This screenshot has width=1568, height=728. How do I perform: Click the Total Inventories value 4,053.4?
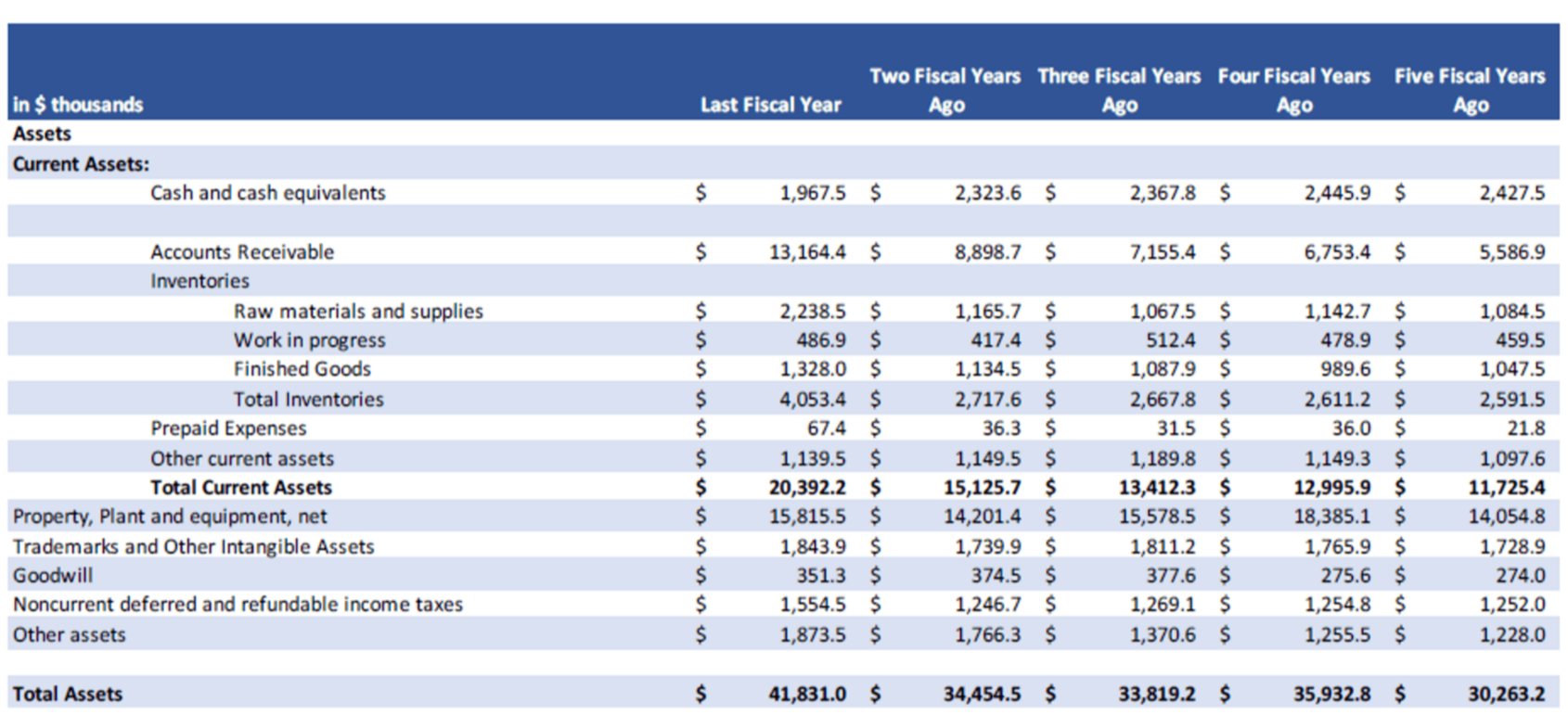[812, 400]
